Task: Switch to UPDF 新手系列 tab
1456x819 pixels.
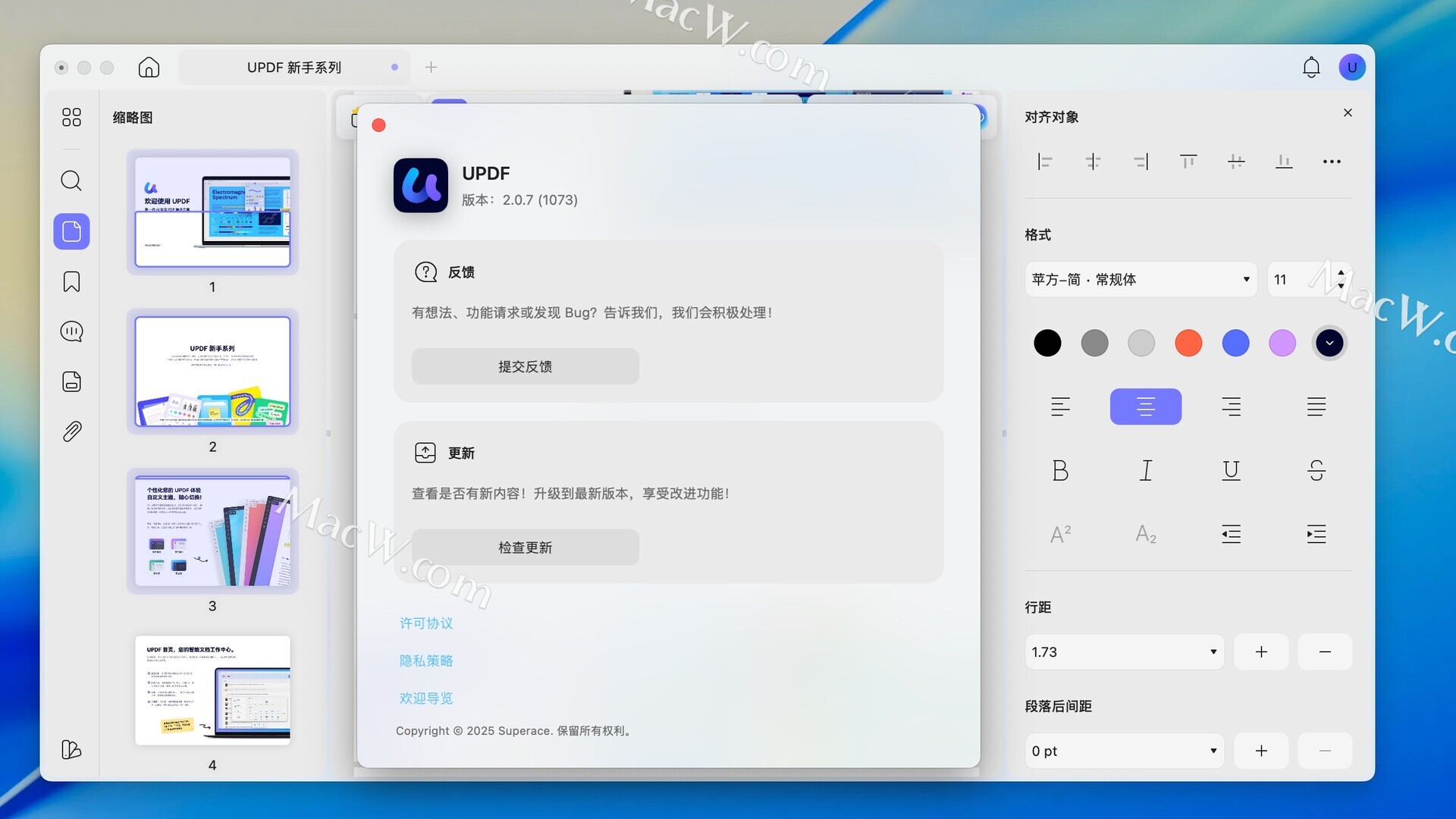Action: (294, 67)
